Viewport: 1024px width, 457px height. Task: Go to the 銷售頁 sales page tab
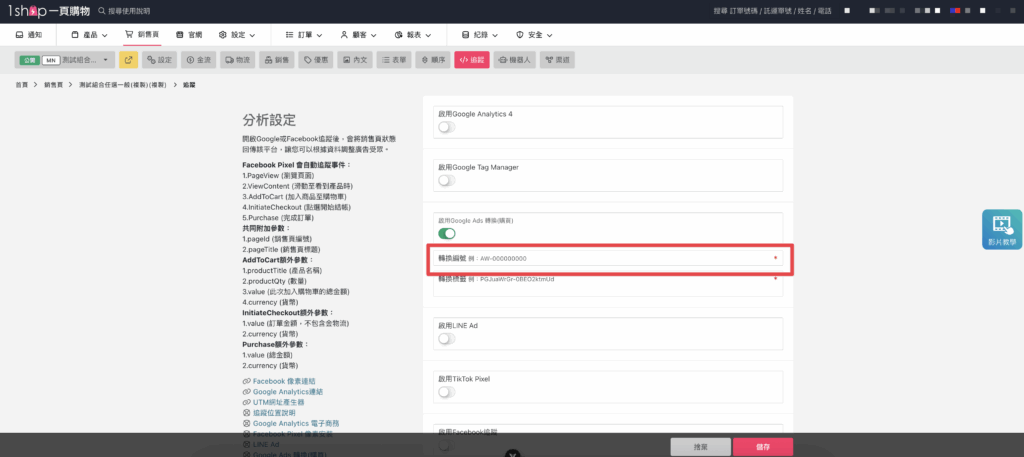click(142, 34)
